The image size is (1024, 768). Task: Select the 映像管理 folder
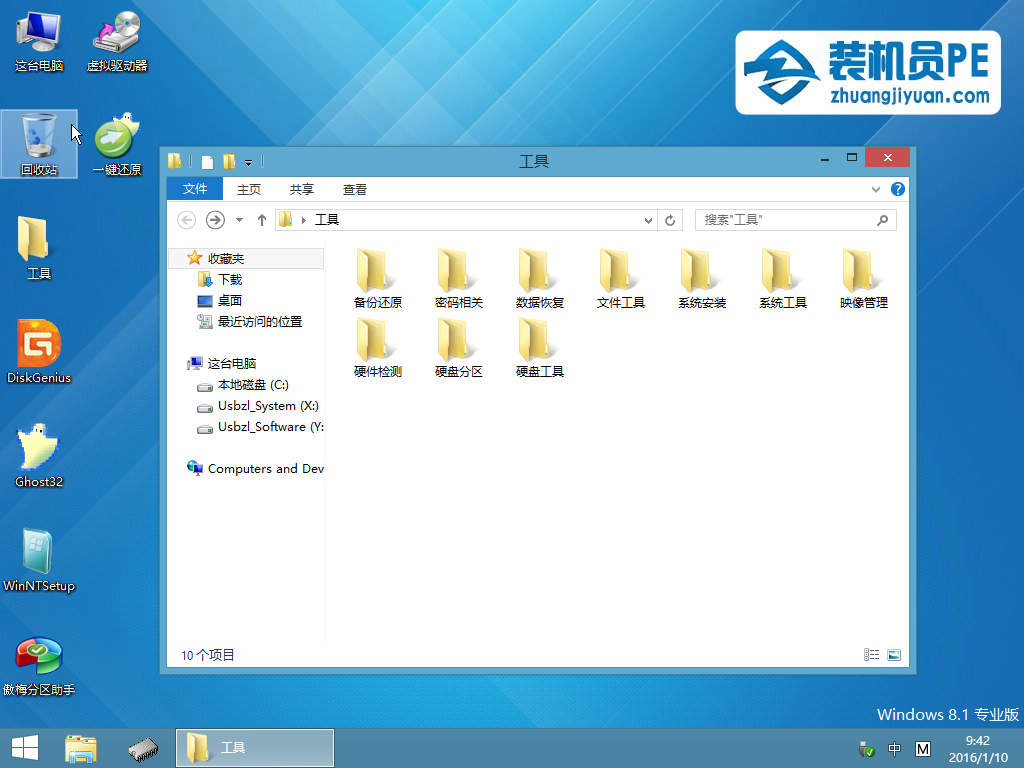pyautogui.click(x=863, y=279)
